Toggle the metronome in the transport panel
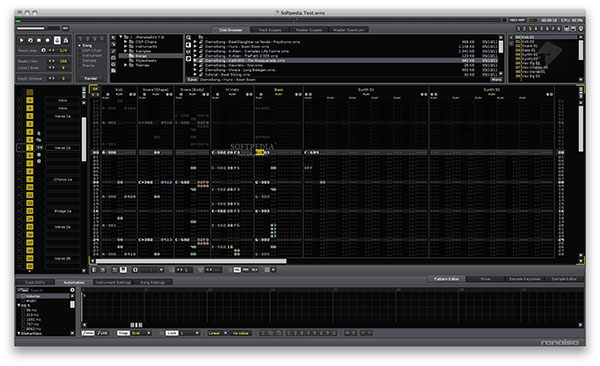Screen dimensions: 600x366 pos(65,40)
